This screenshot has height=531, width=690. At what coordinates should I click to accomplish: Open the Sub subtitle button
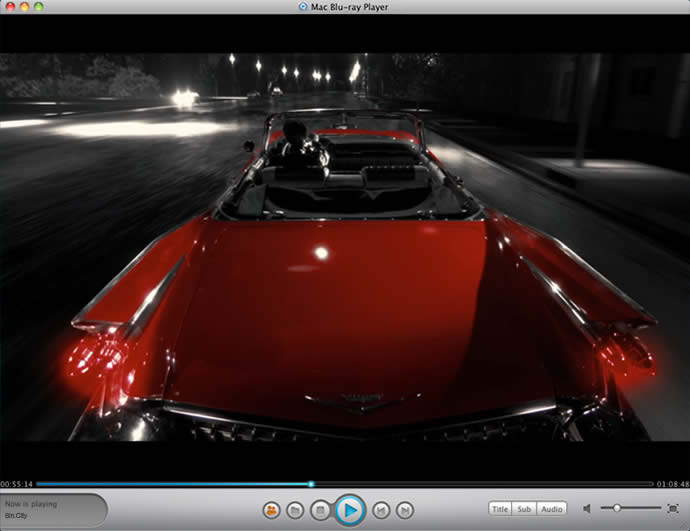pos(524,509)
